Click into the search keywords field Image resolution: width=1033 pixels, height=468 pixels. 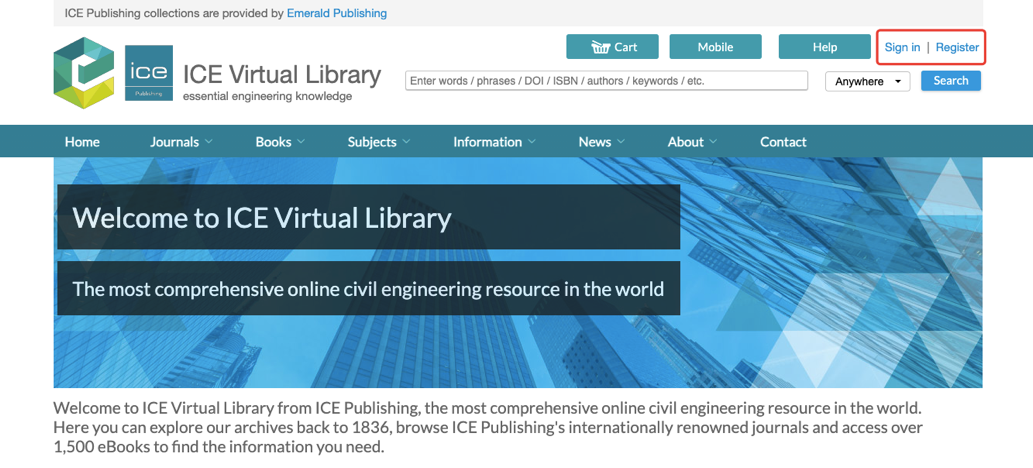point(606,81)
